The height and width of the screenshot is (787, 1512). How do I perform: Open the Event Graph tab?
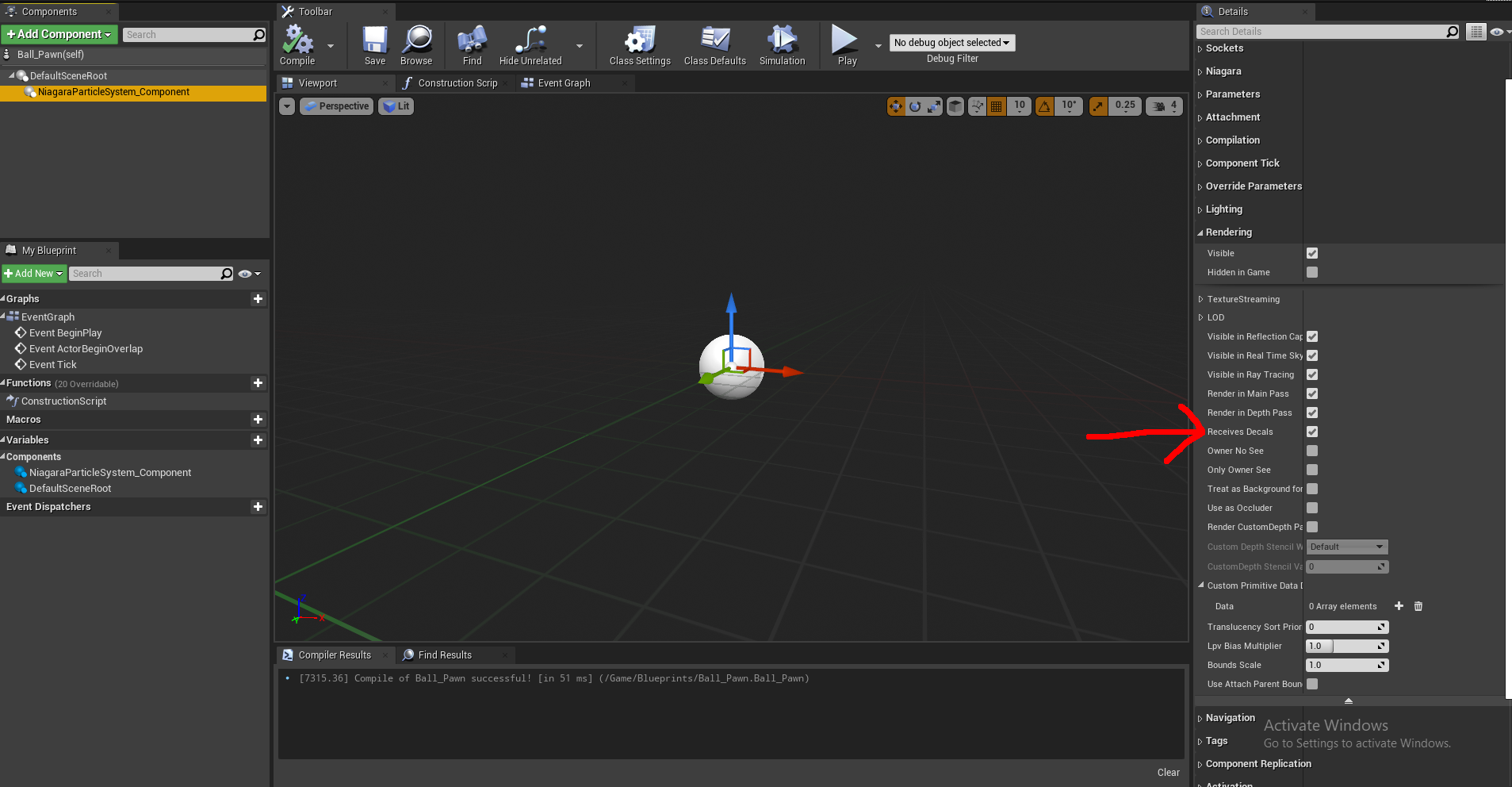[x=564, y=83]
